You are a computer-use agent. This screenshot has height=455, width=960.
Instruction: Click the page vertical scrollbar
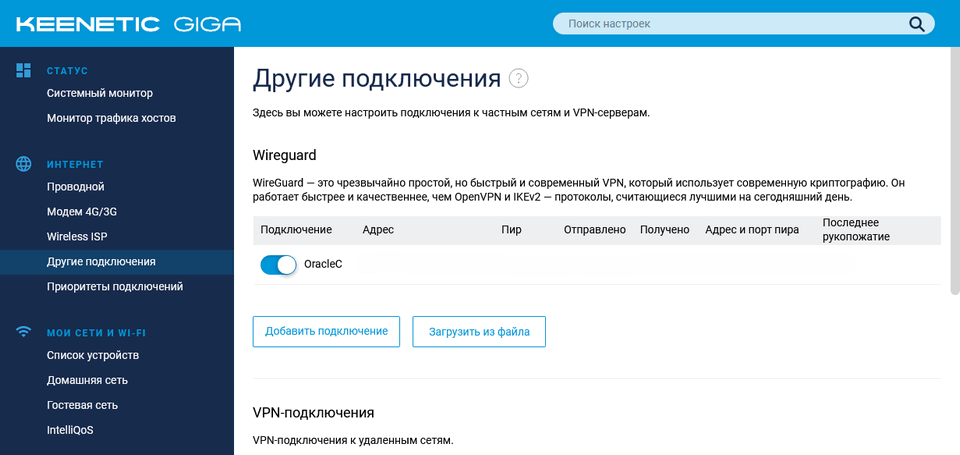tap(954, 171)
